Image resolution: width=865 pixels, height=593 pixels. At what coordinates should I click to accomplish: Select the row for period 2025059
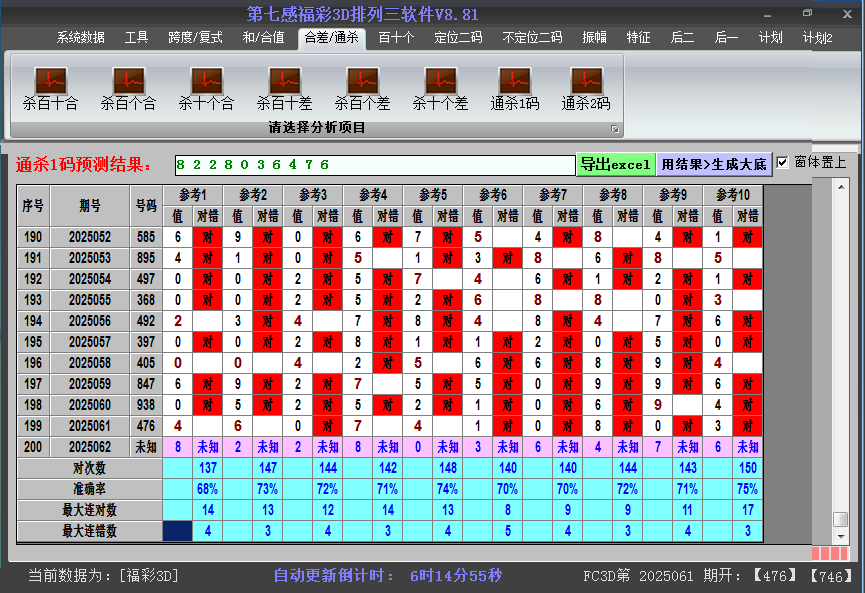389,384
